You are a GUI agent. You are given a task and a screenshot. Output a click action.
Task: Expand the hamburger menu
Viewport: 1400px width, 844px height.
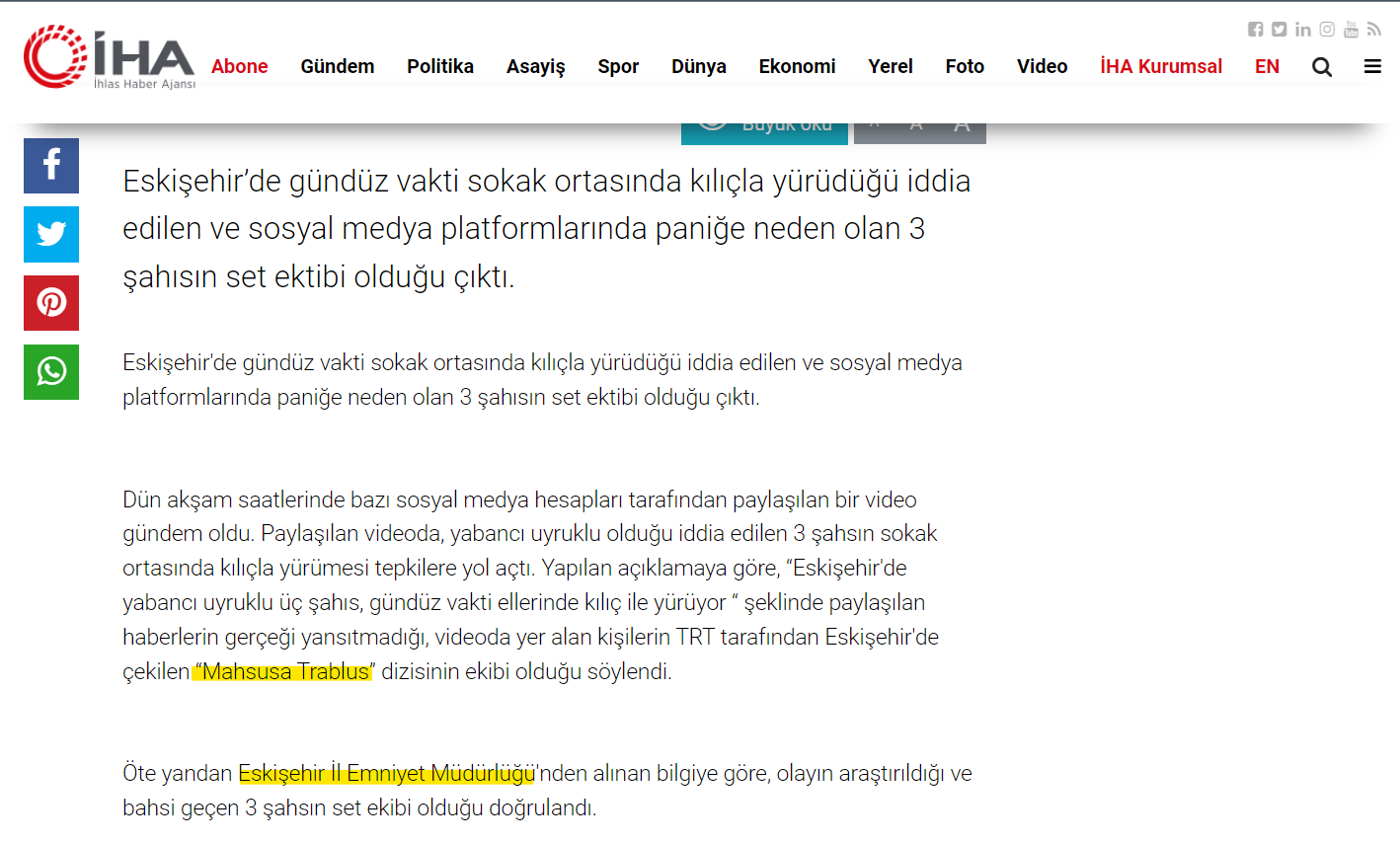1372,67
